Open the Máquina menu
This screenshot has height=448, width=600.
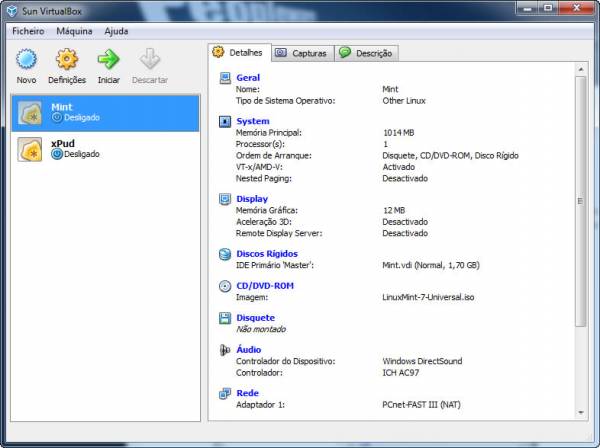(x=74, y=31)
